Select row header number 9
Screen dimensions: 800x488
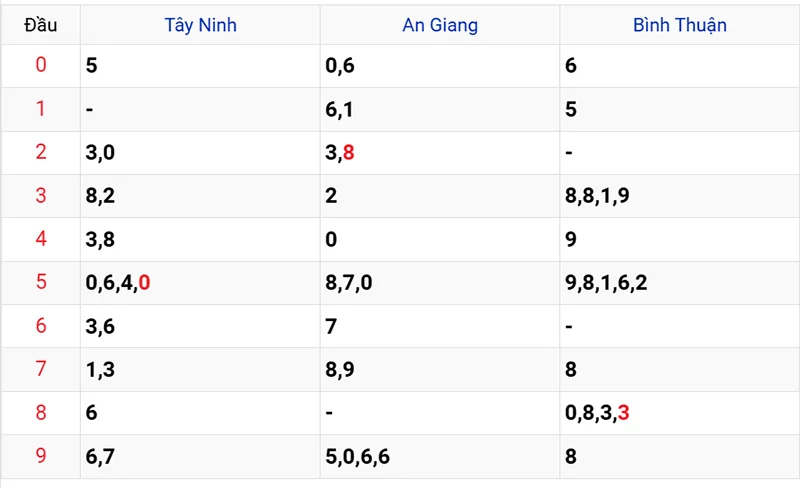pos(40,456)
